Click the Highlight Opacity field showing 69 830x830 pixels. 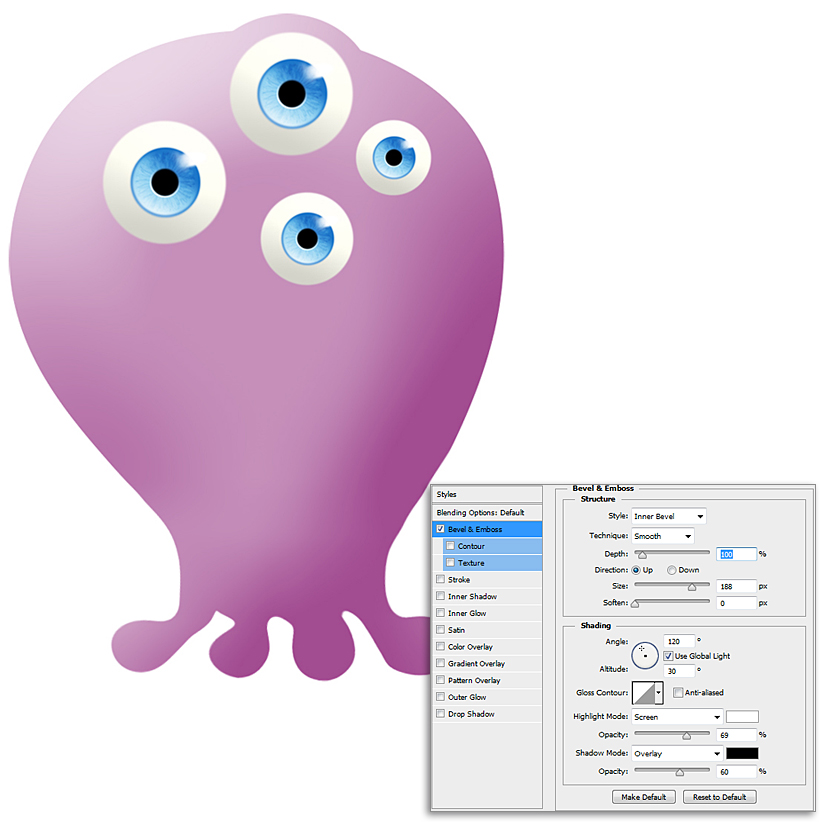click(737, 735)
